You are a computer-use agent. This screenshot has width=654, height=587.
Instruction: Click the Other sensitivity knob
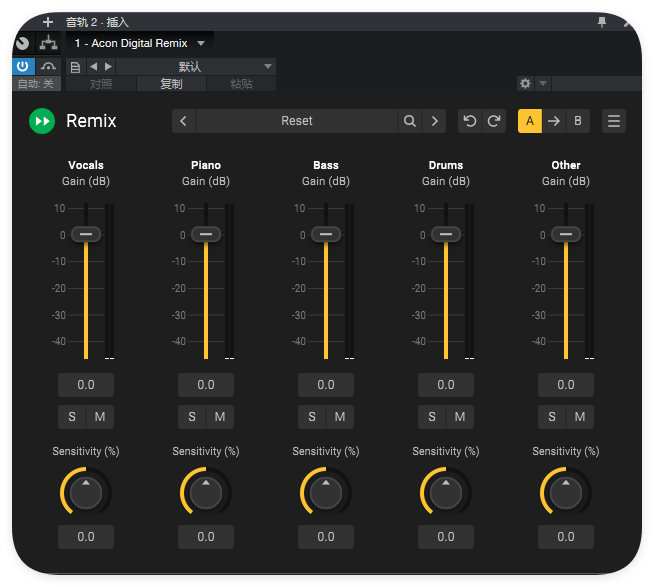point(566,493)
